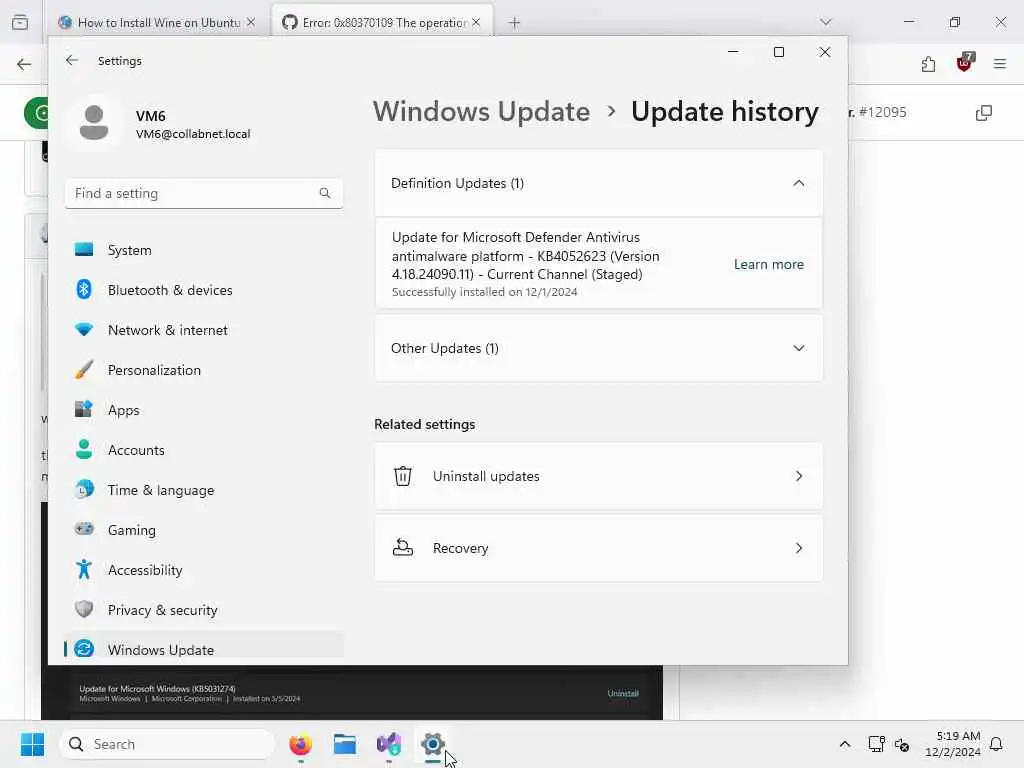
Task: Click Learn more for KB4052623
Action: (769, 264)
